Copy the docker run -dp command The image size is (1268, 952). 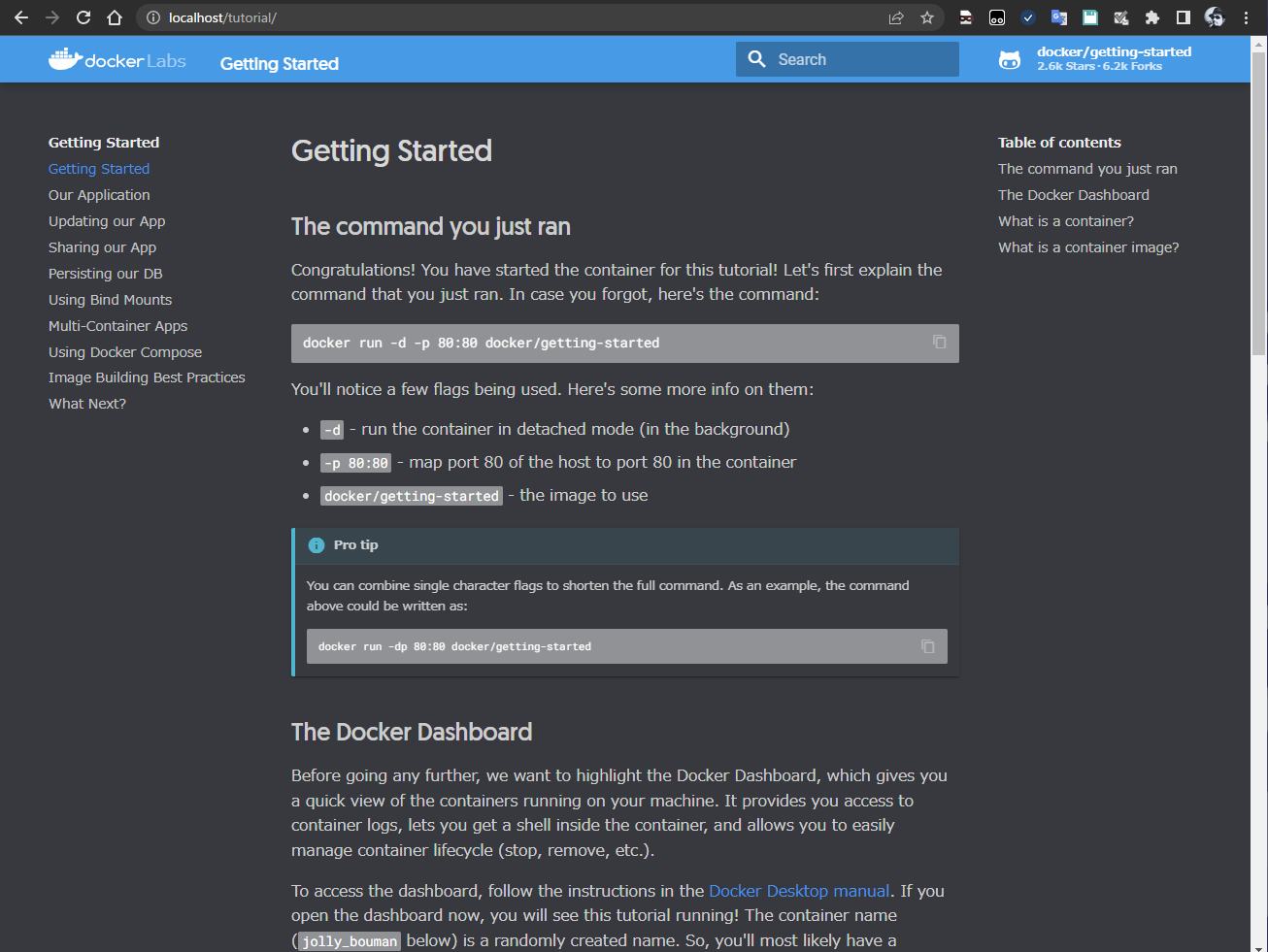point(927,646)
